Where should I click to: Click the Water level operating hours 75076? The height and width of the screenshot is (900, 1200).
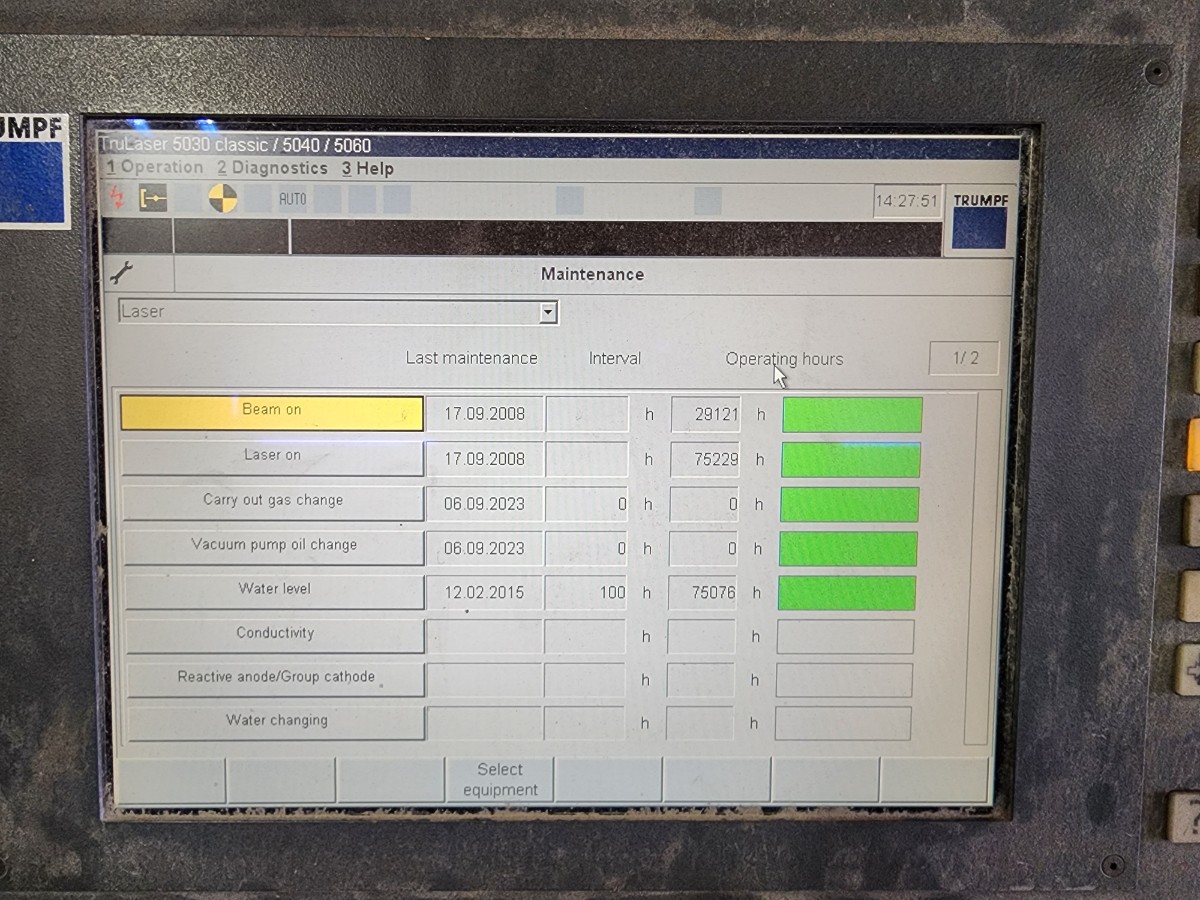coord(703,592)
